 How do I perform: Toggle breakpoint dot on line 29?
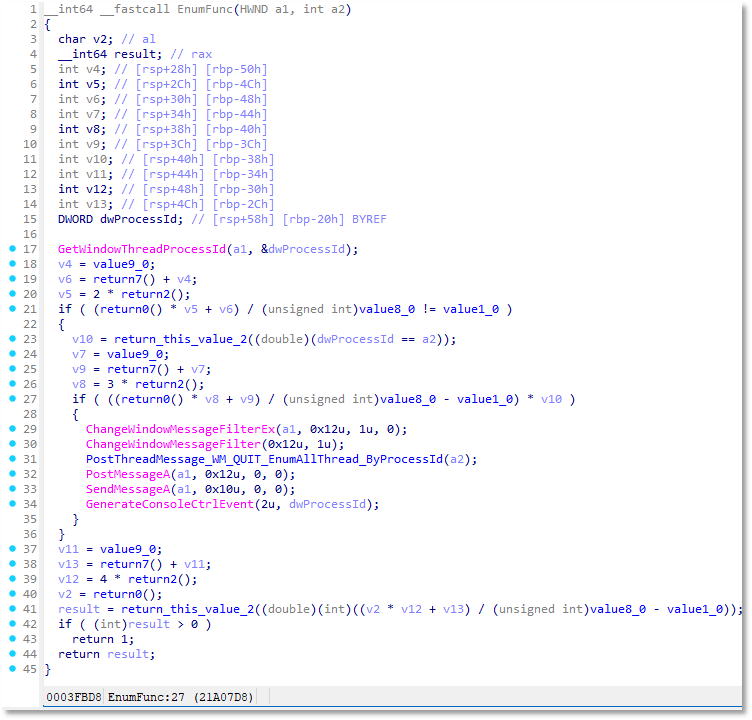(x=11, y=429)
